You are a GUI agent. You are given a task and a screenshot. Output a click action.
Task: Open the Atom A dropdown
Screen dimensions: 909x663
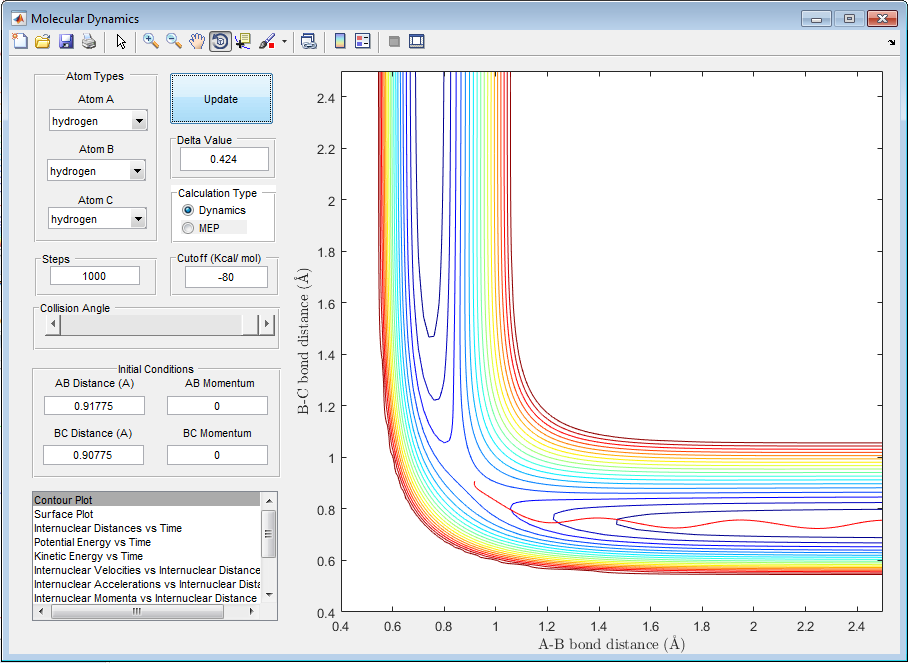coord(139,121)
